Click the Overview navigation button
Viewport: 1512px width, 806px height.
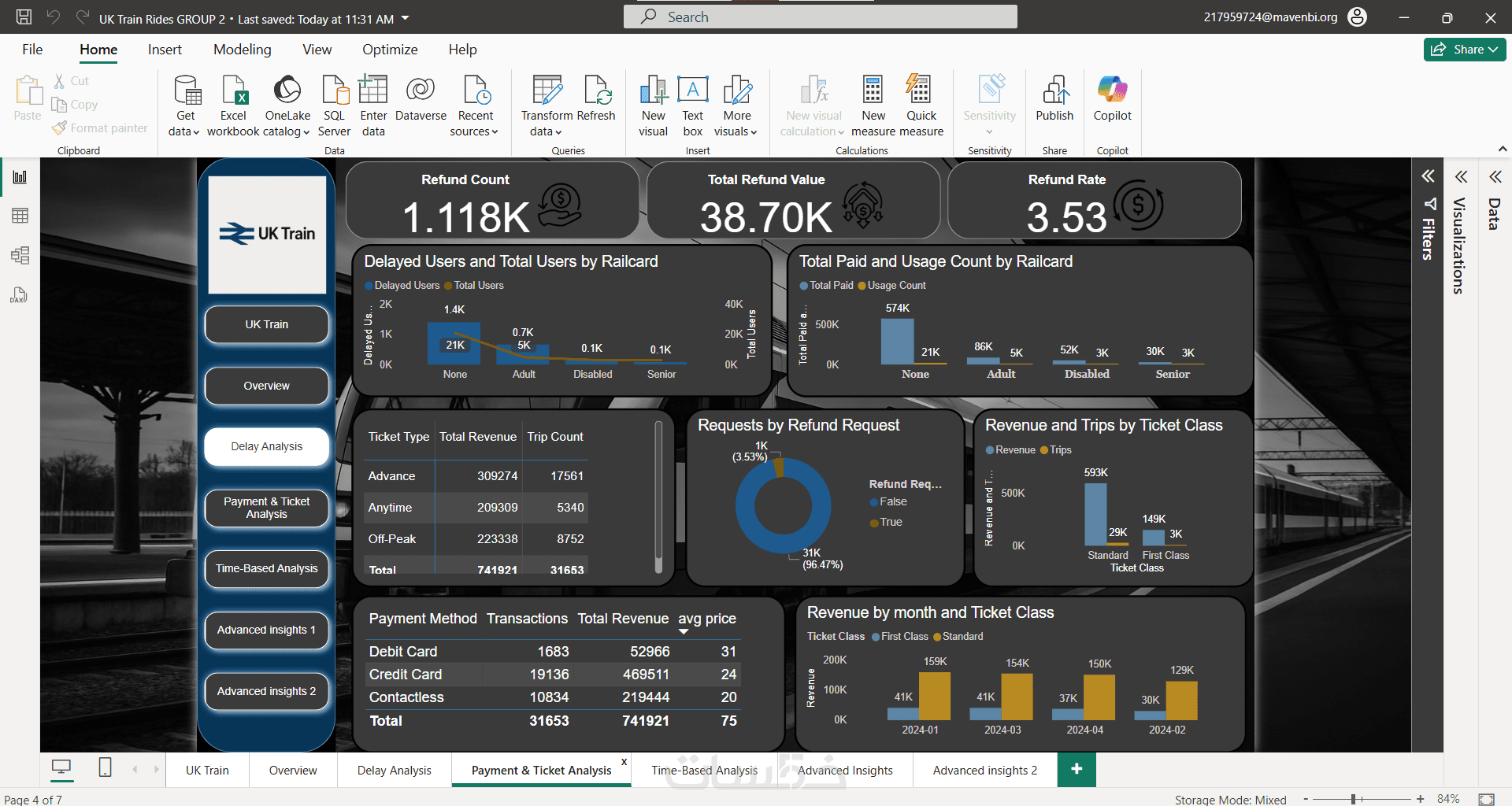pyautogui.click(x=267, y=386)
